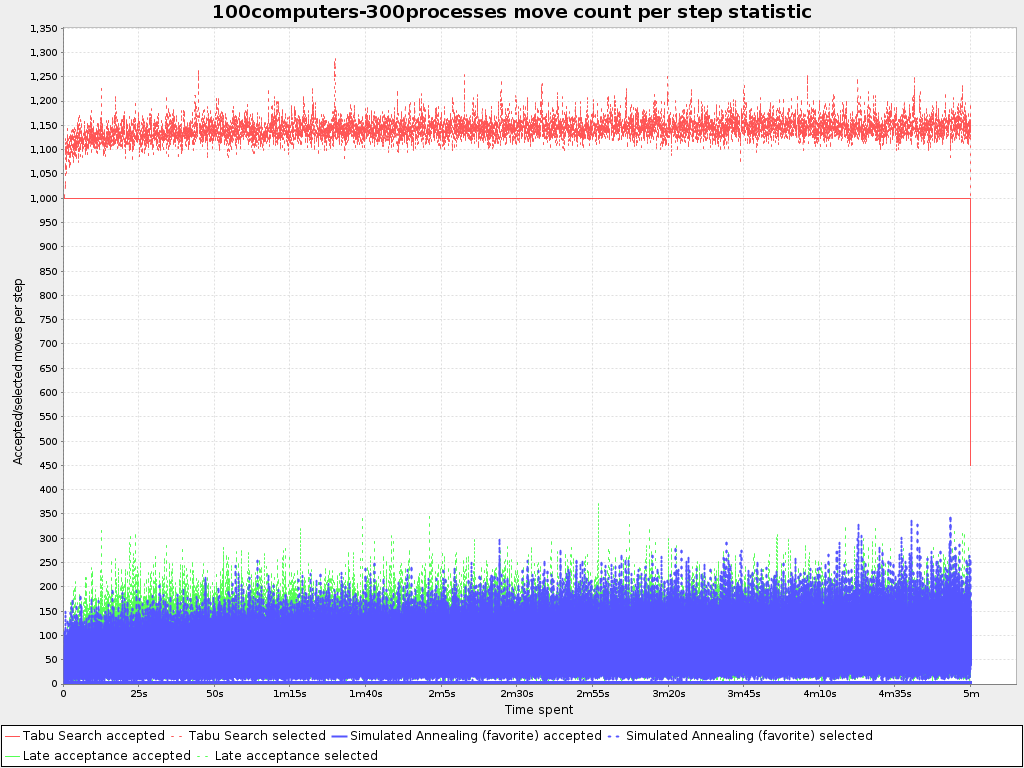Click the dotted Late acceptance selected legend marker

click(x=202, y=755)
